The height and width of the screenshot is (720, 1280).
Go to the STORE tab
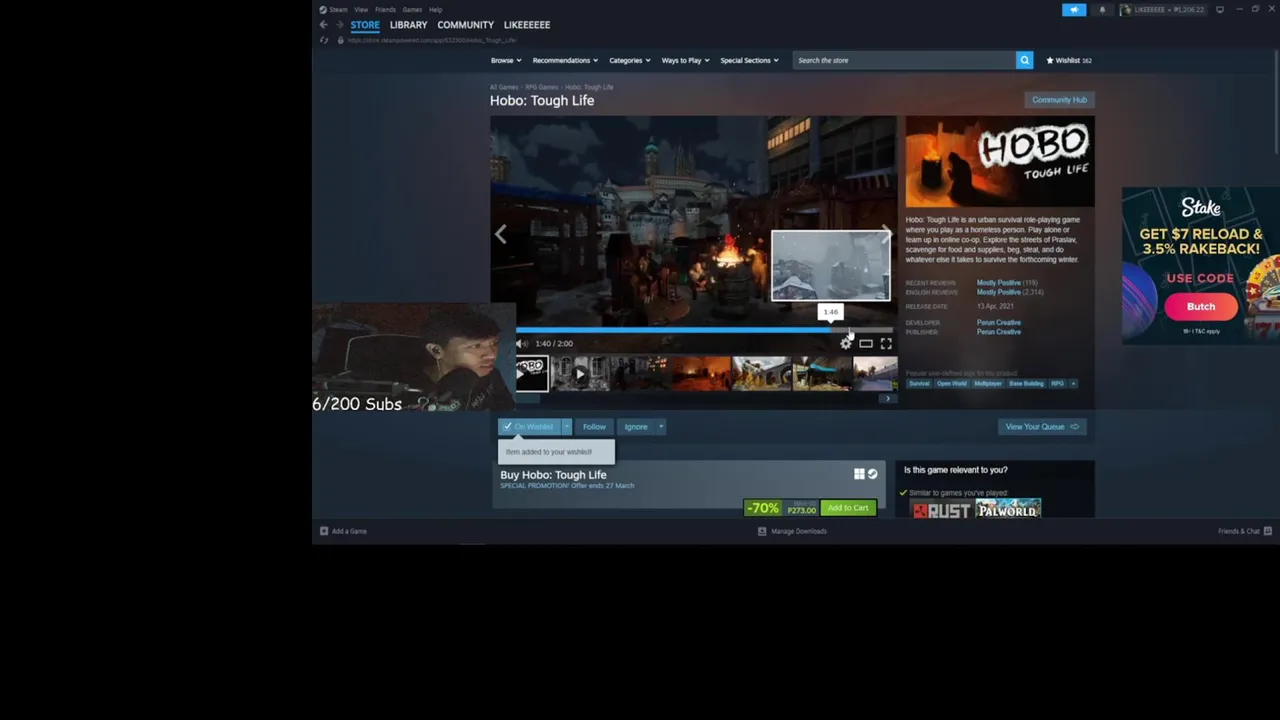365,25
